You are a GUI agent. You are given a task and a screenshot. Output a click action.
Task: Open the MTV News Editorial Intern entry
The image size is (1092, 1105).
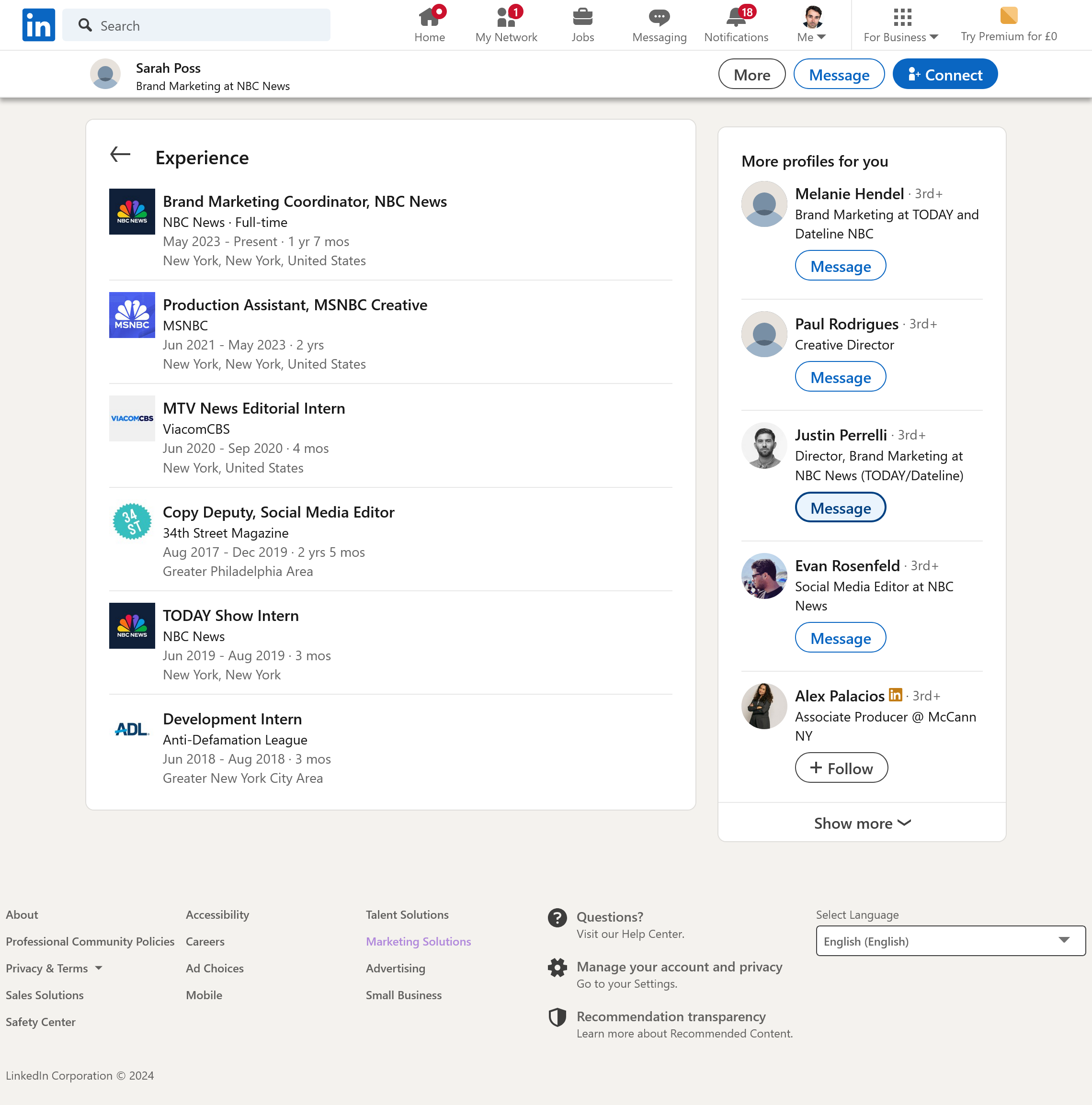coord(254,408)
